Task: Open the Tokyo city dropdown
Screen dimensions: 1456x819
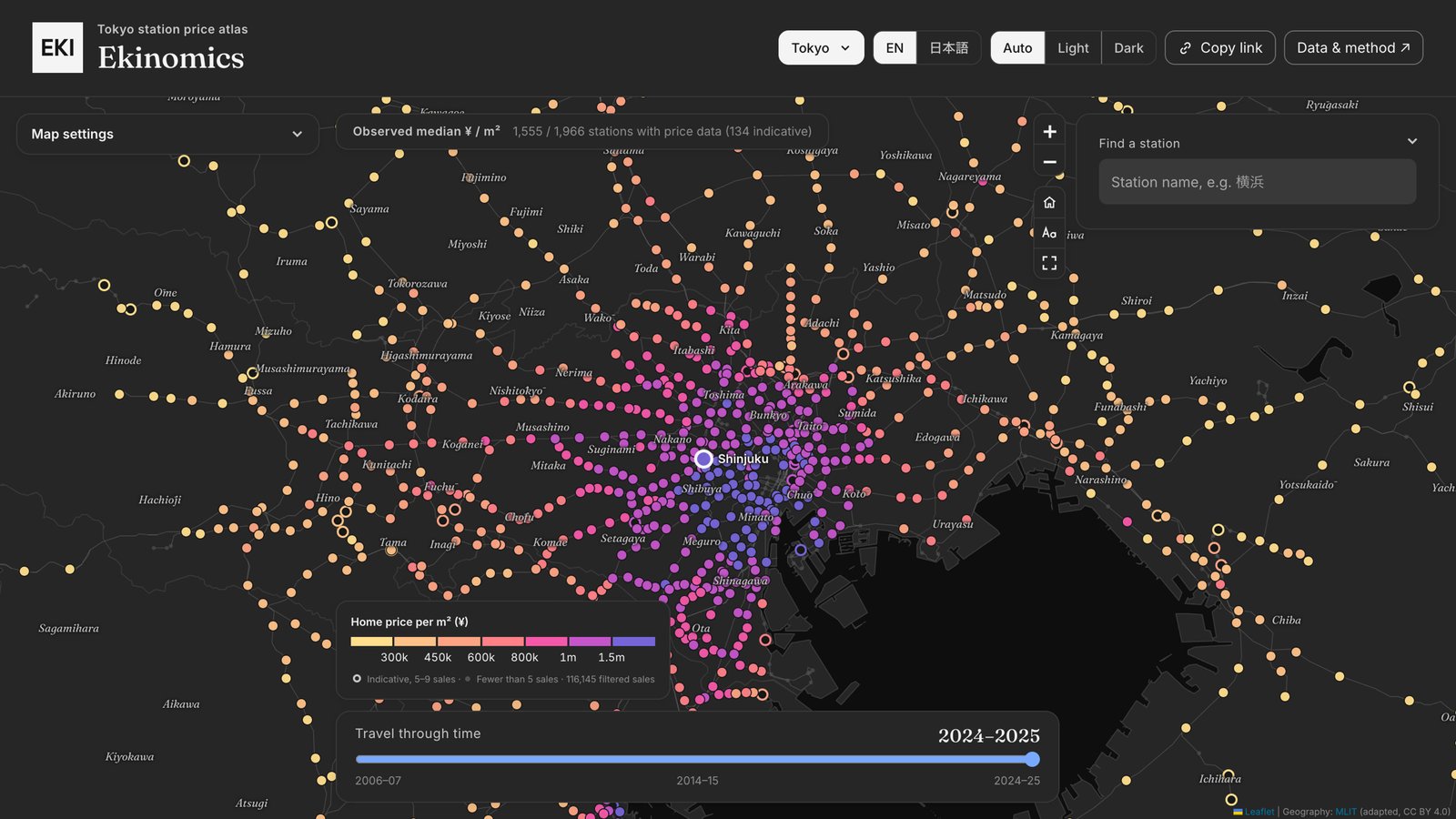Action: pyautogui.click(x=821, y=48)
